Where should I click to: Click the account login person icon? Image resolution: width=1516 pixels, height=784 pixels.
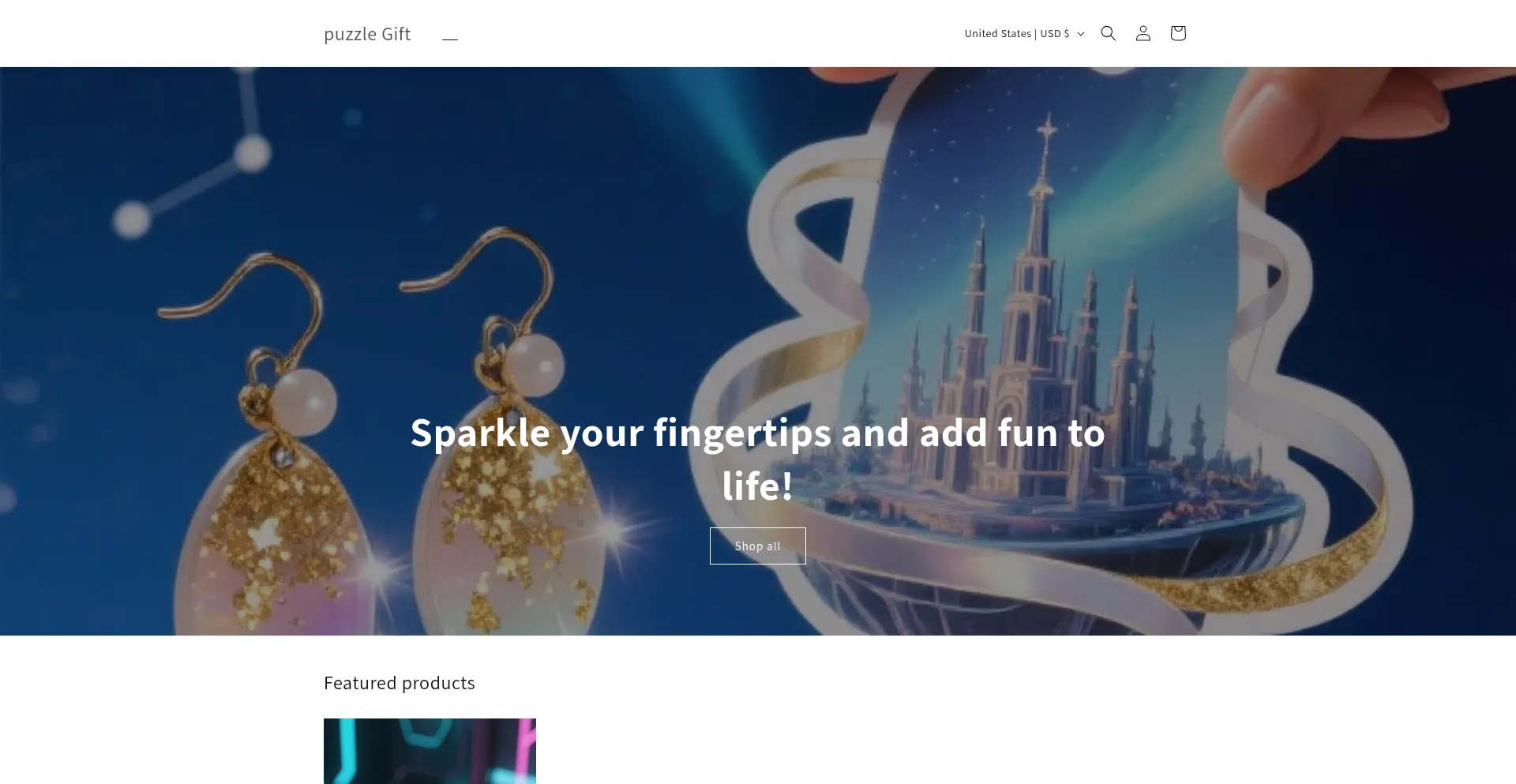coord(1143,33)
